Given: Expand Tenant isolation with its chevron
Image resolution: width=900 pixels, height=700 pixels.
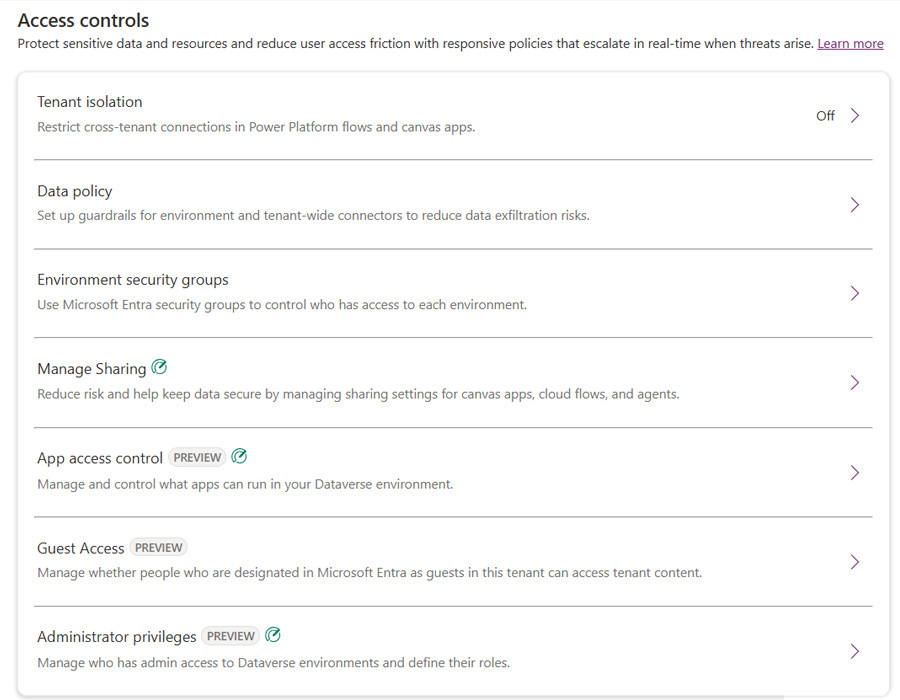Looking at the screenshot, I should (x=855, y=115).
